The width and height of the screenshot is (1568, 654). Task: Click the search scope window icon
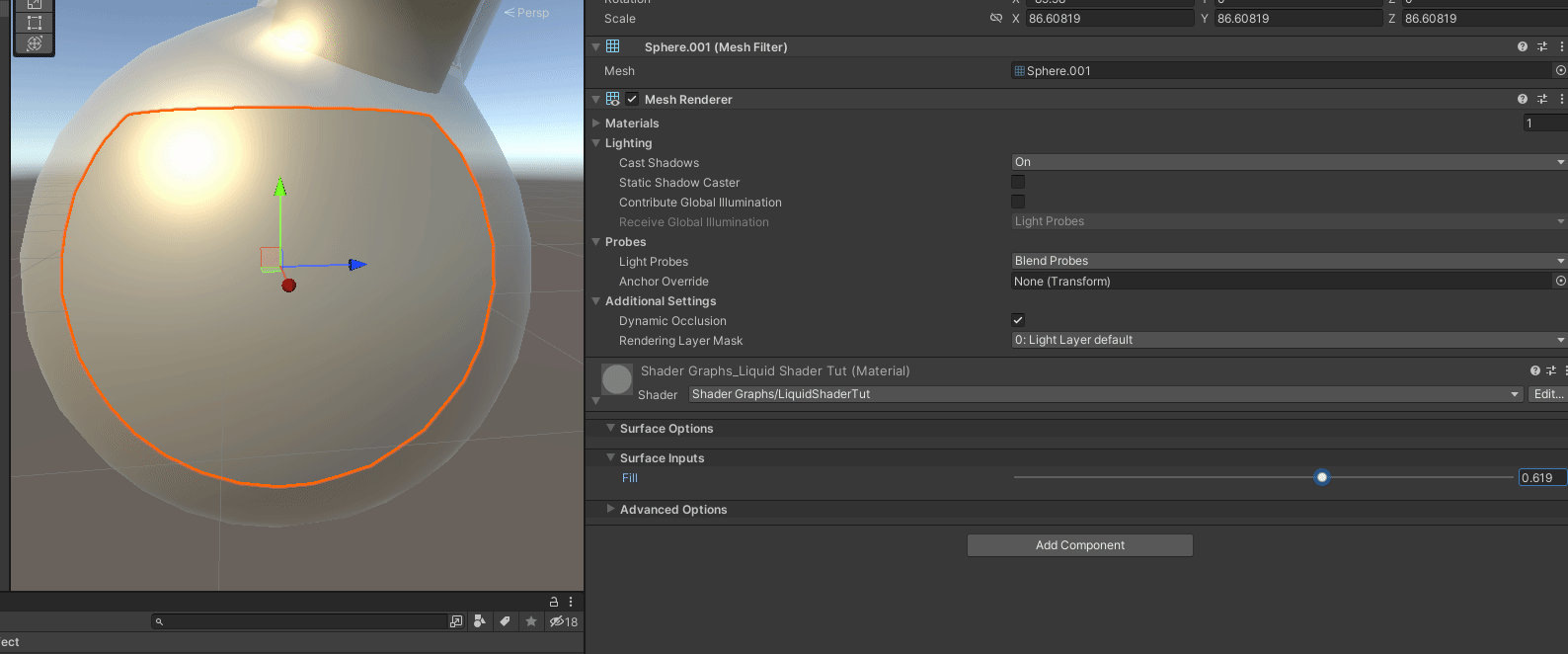tap(456, 621)
